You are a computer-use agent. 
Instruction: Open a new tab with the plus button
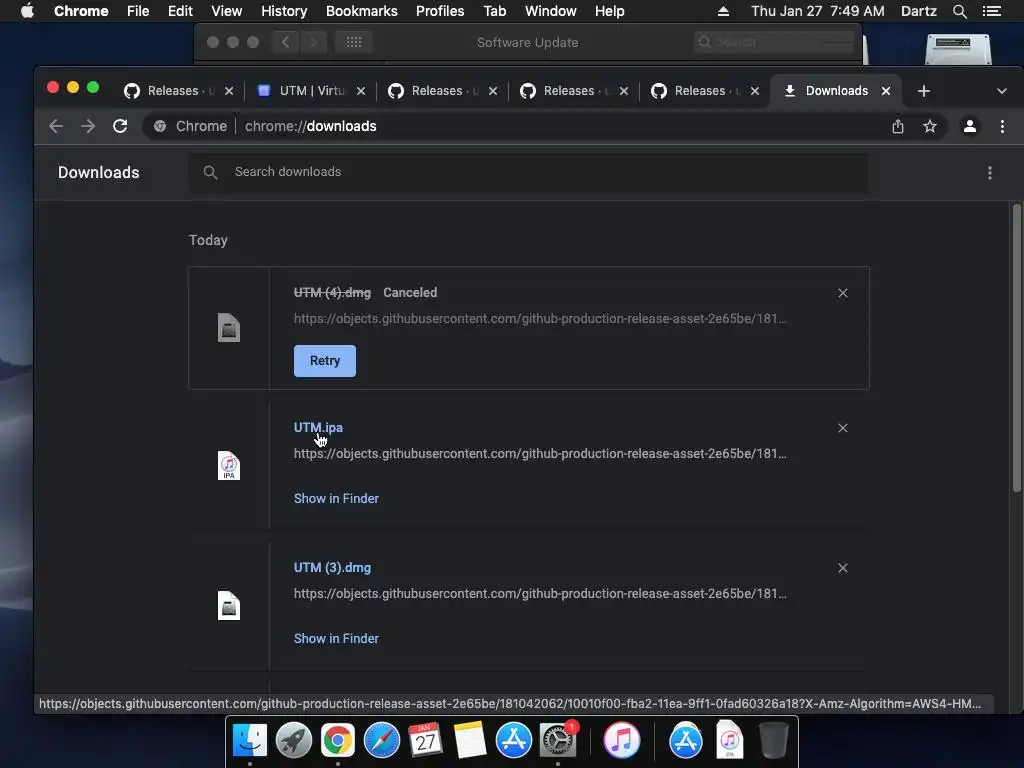coord(923,91)
